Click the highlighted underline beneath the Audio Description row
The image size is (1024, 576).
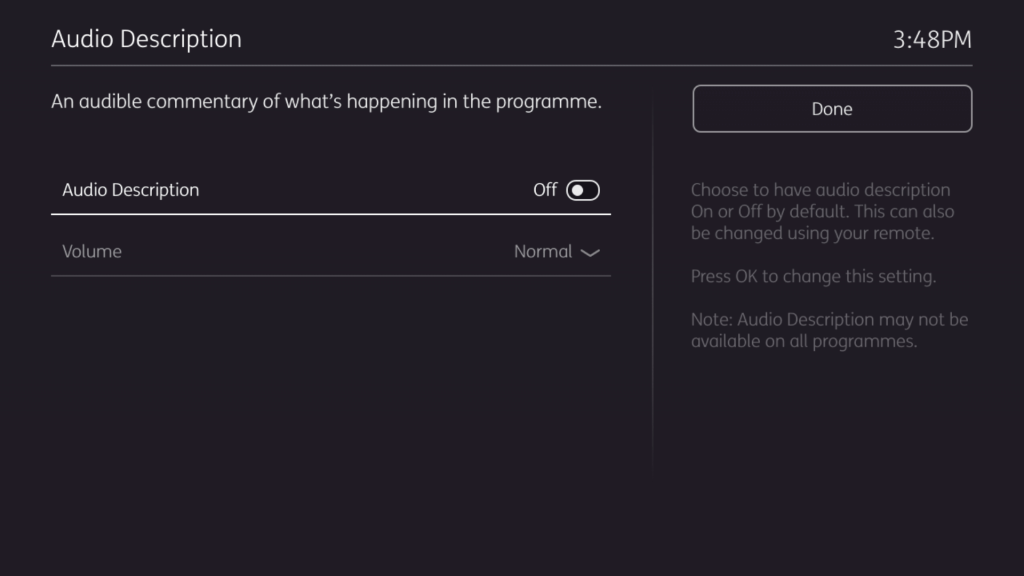coord(330,214)
